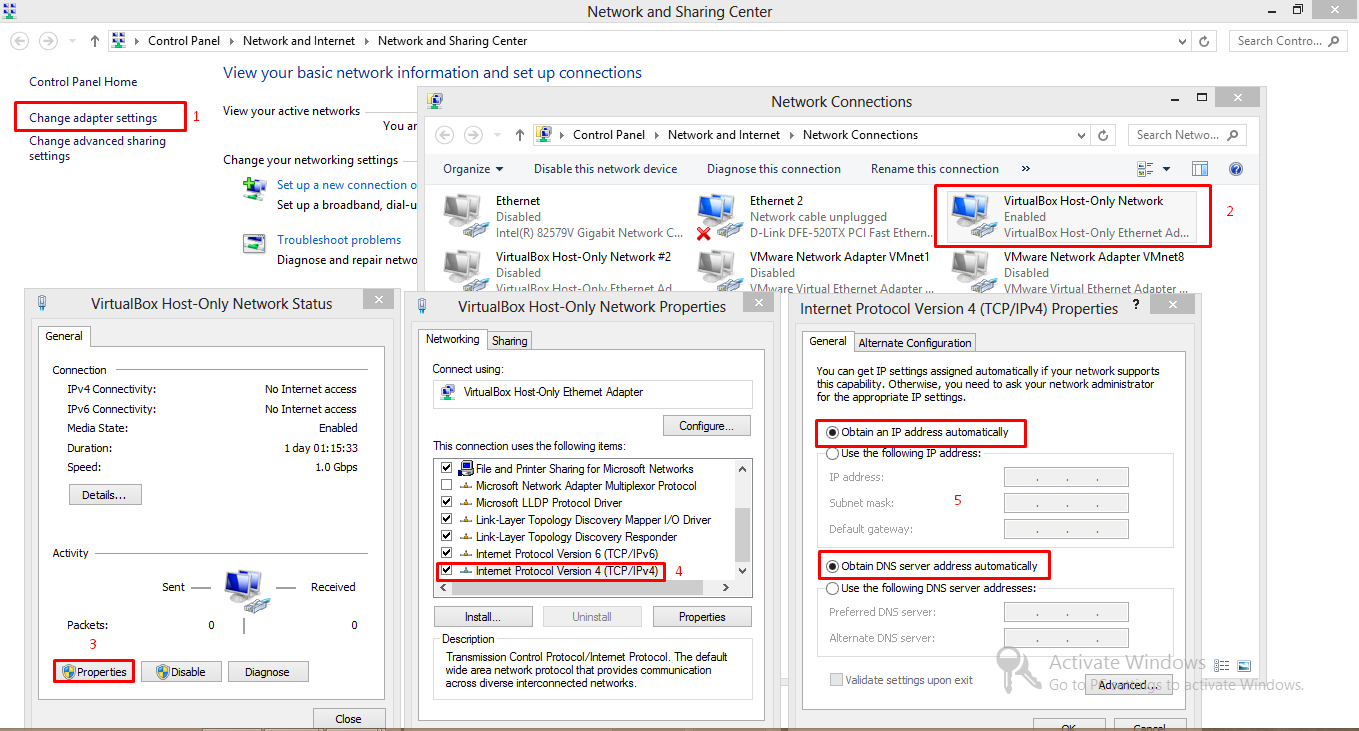Switch to Sharing tab in adapter Properties
This screenshot has height=731, width=1359.
[x=510, y=341]
